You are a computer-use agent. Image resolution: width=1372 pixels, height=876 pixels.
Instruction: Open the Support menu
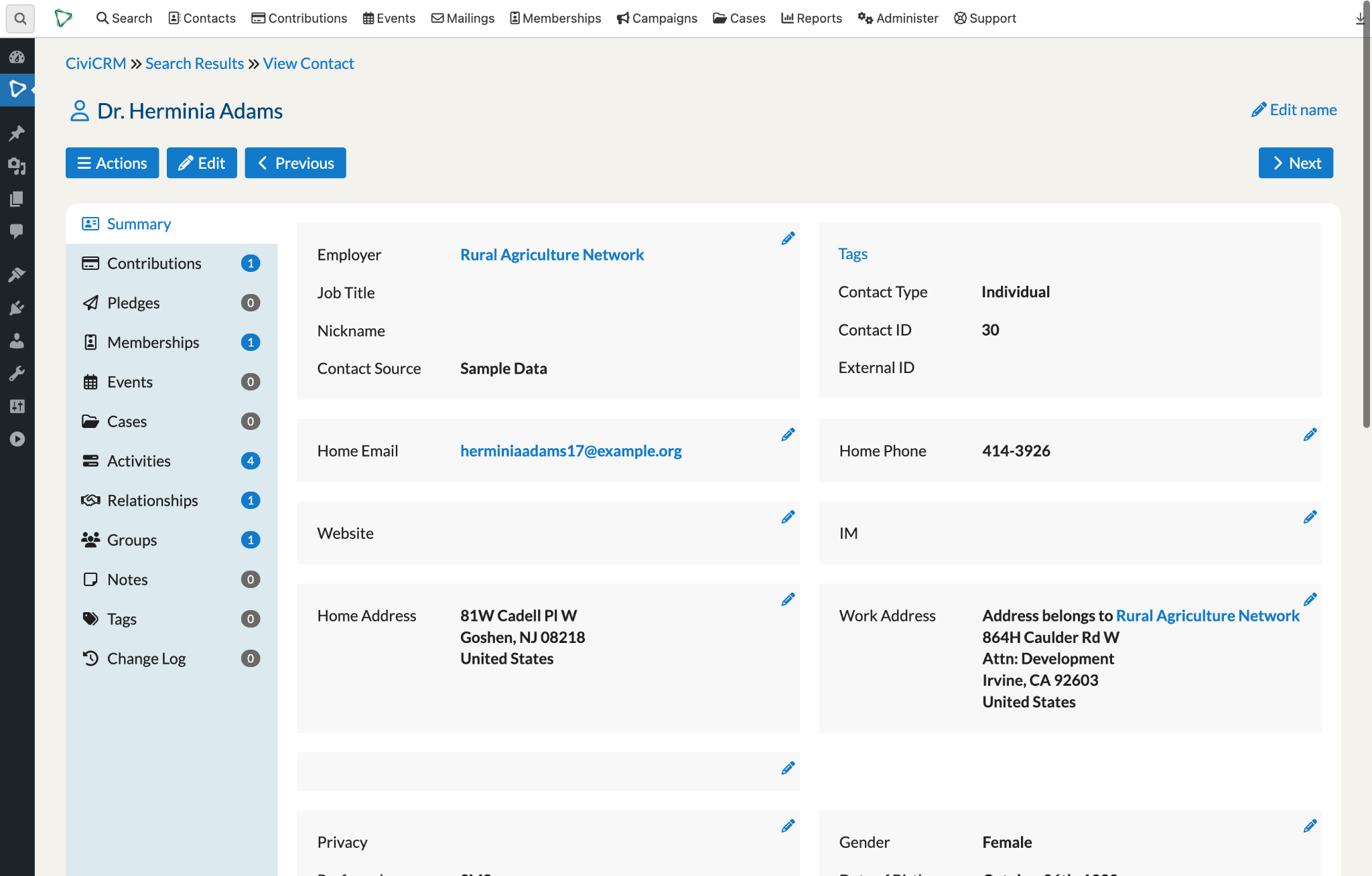click(985, 18)
